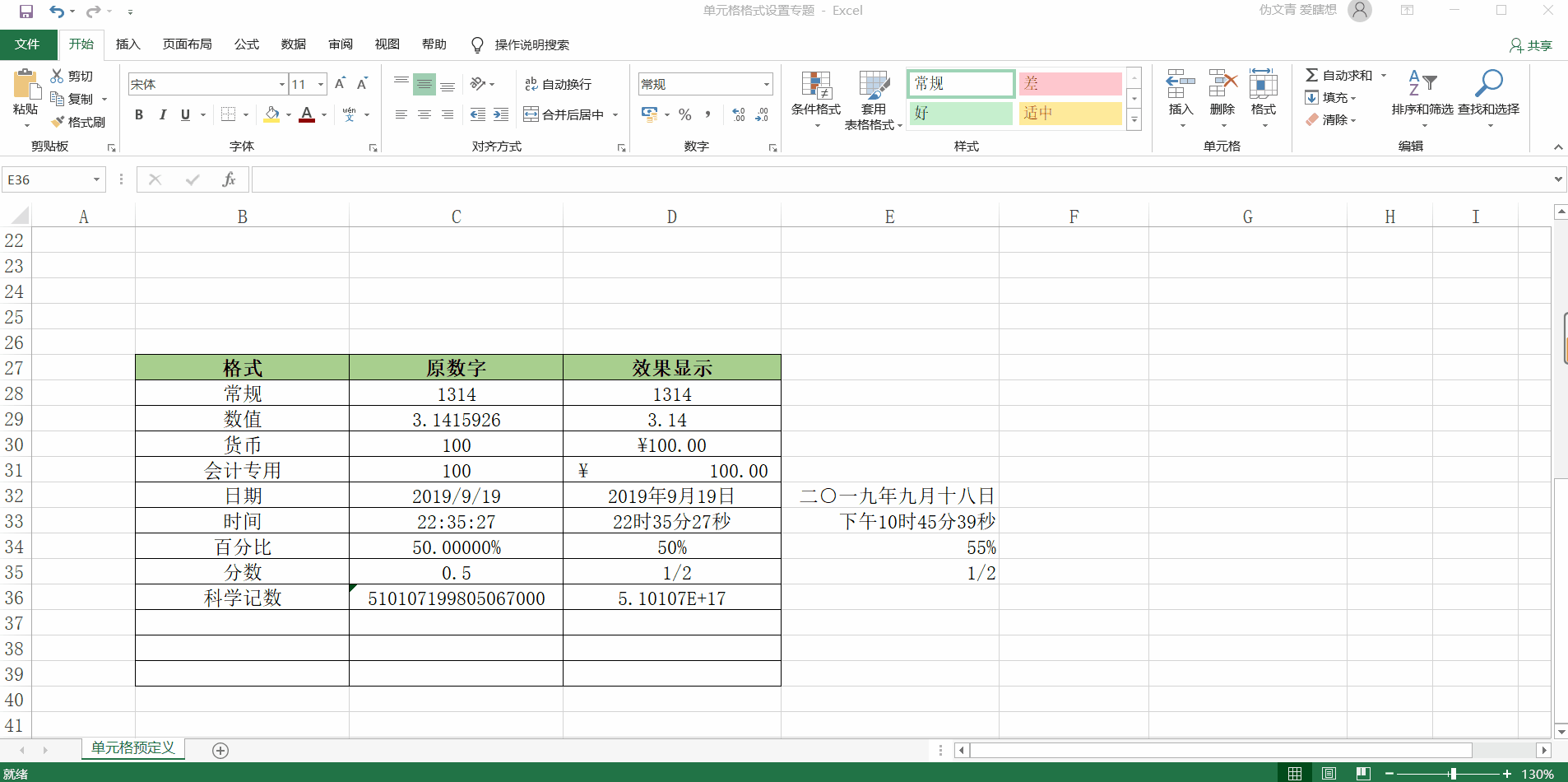Open Format as Table icon
1568x782 pixels.
point(874,85)
